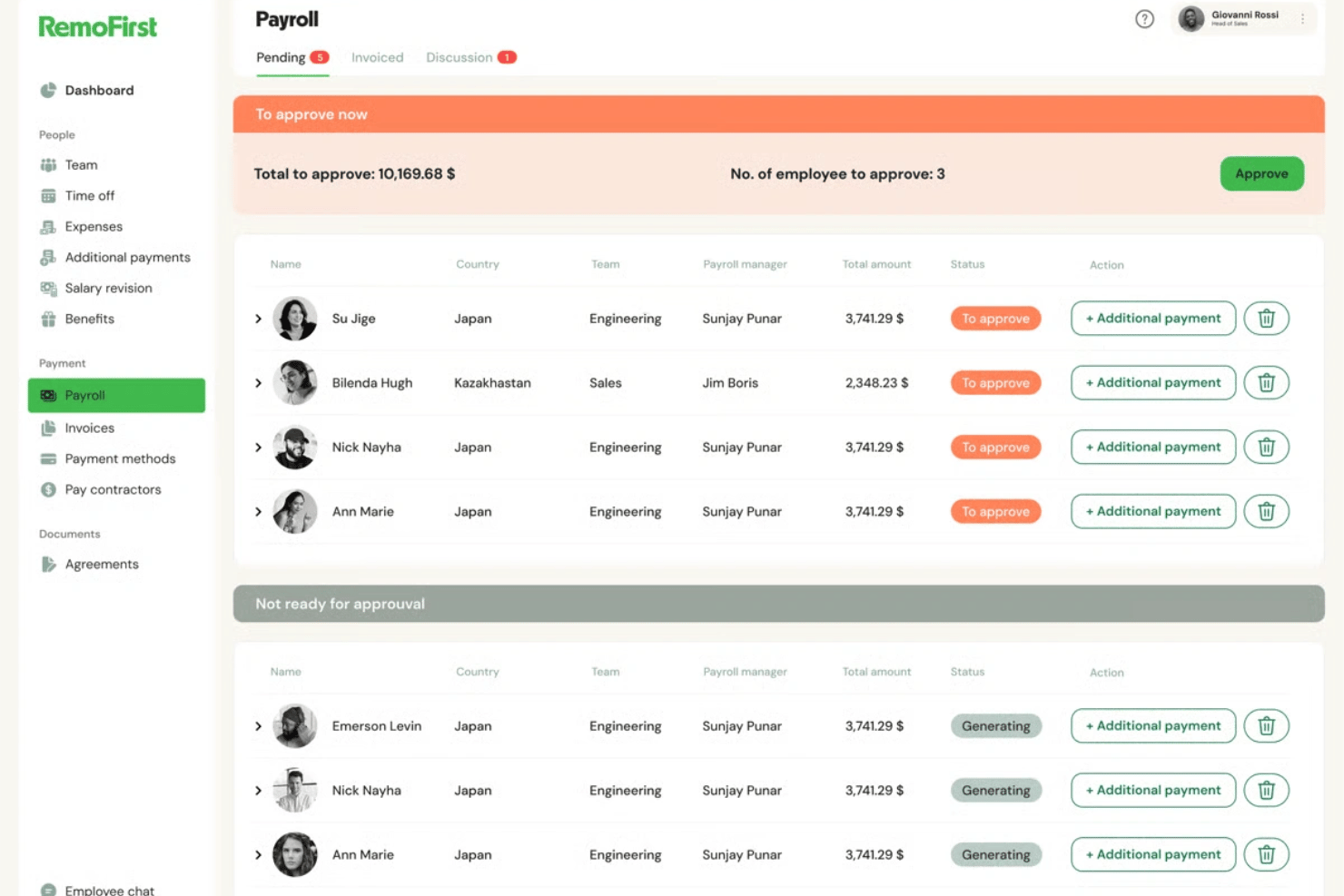Screen dimensions: 1344x896
Task: Expand Ann Marie's row with Generating status
Action: click(x=258, y=855)
